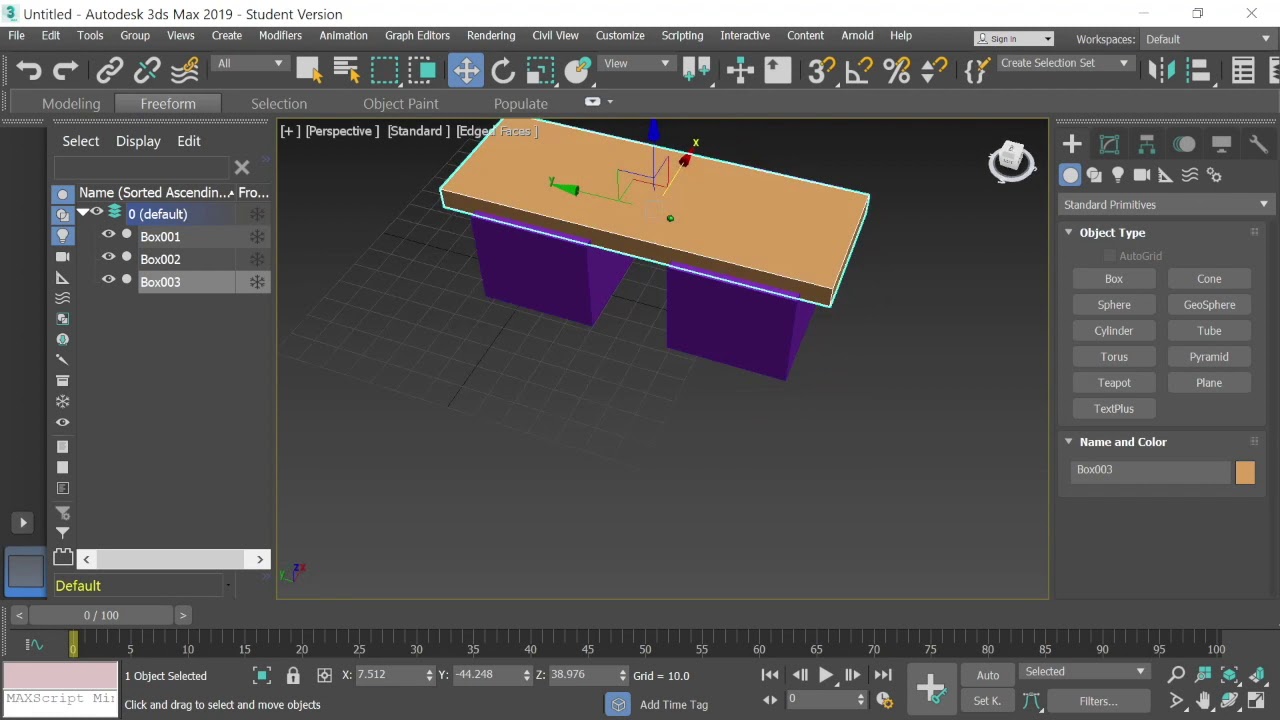Click the Filters... button
The image size is (1280, 720).
pyautogui.click(x=1098, y=701)
